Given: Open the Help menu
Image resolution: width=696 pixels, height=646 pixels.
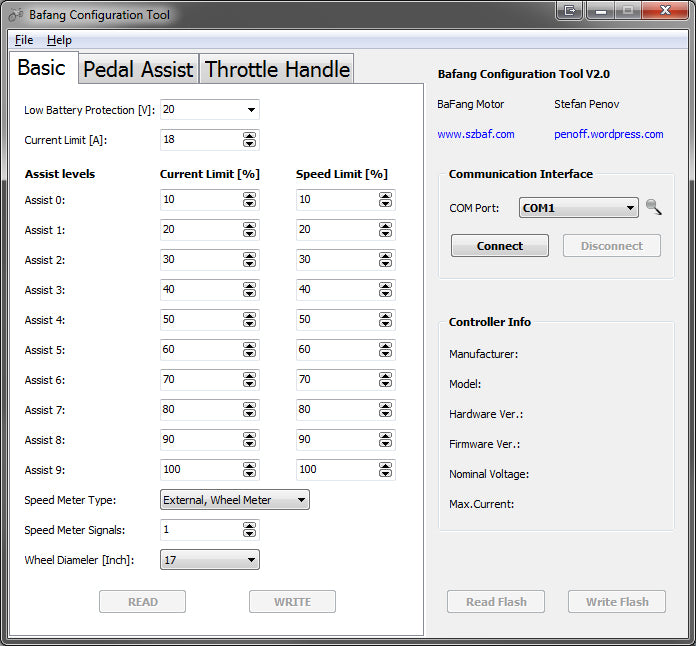Looking at the screenshot, I should 59,40.
